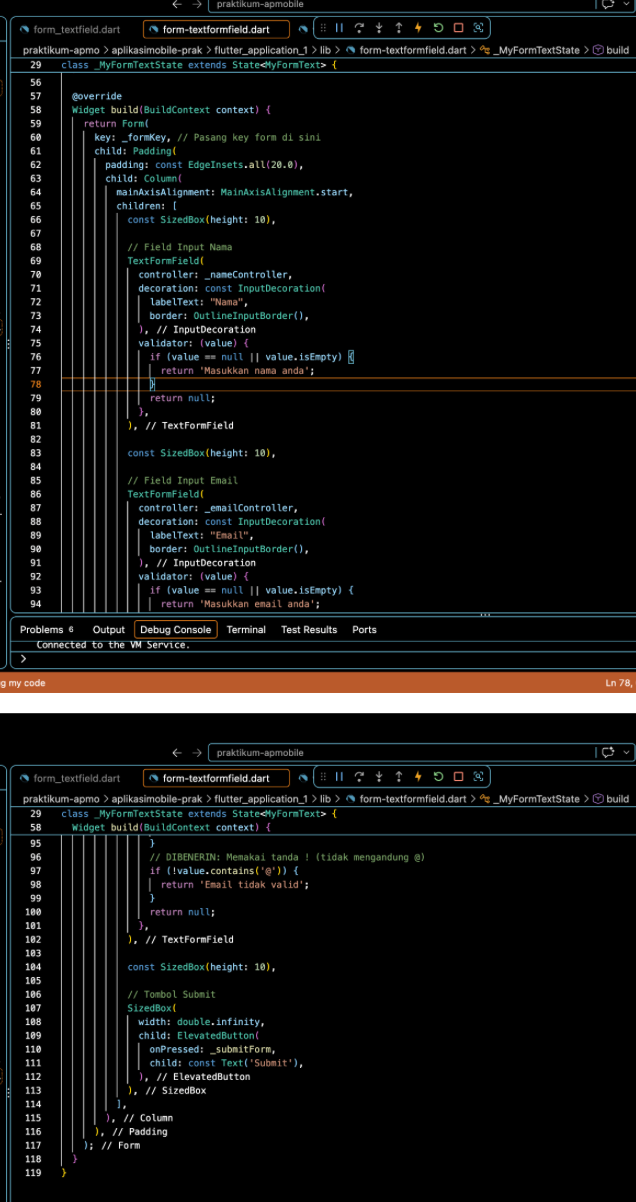The height and width of the screenshot is (1202, 636).
Task: Trigger Hot Reload lightning icon in upper window
Action: tap(418, 28)
